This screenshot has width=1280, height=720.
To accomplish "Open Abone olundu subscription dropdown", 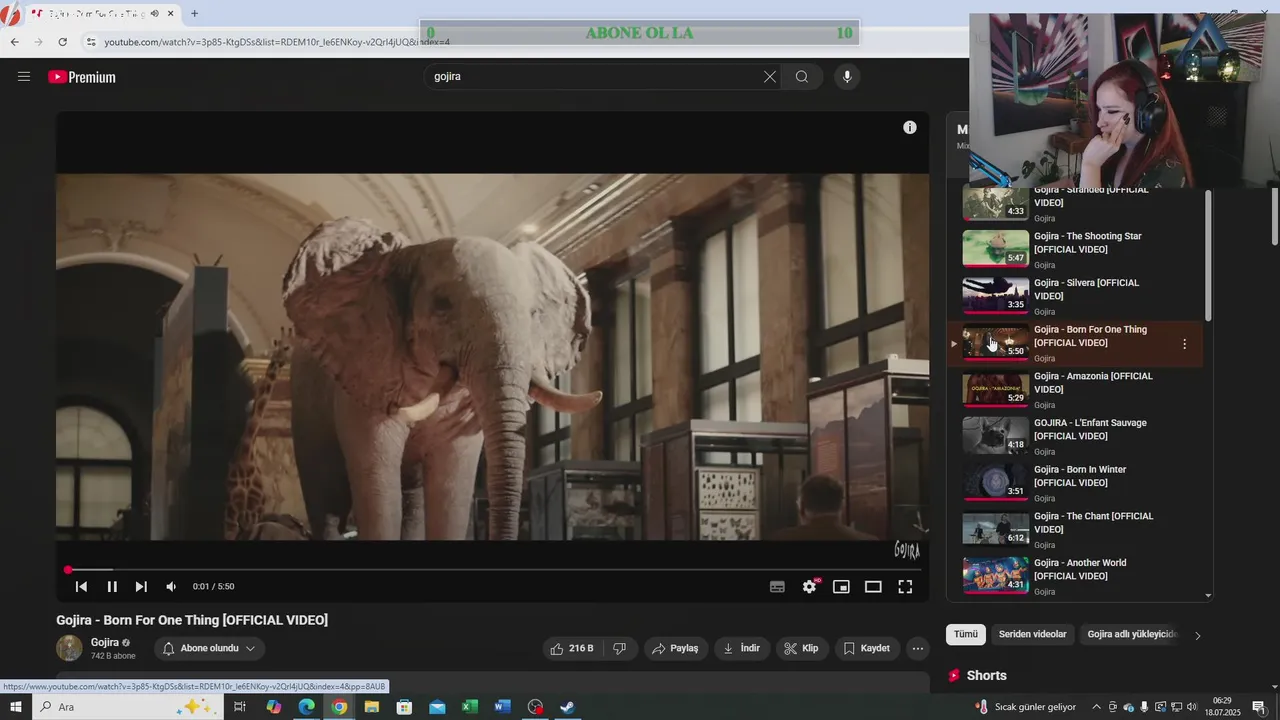I will coord(209,649).
